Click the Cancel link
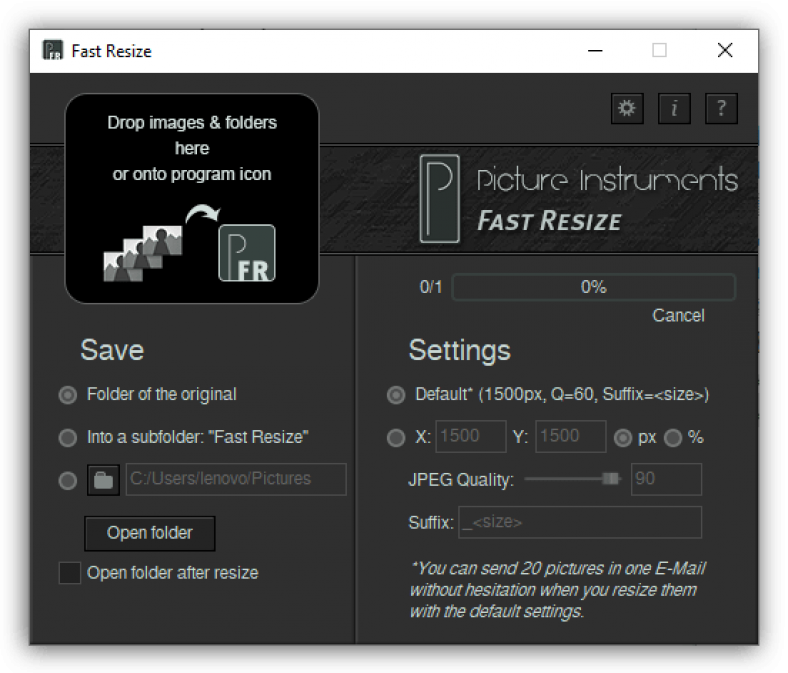 [x=678, y=316]
